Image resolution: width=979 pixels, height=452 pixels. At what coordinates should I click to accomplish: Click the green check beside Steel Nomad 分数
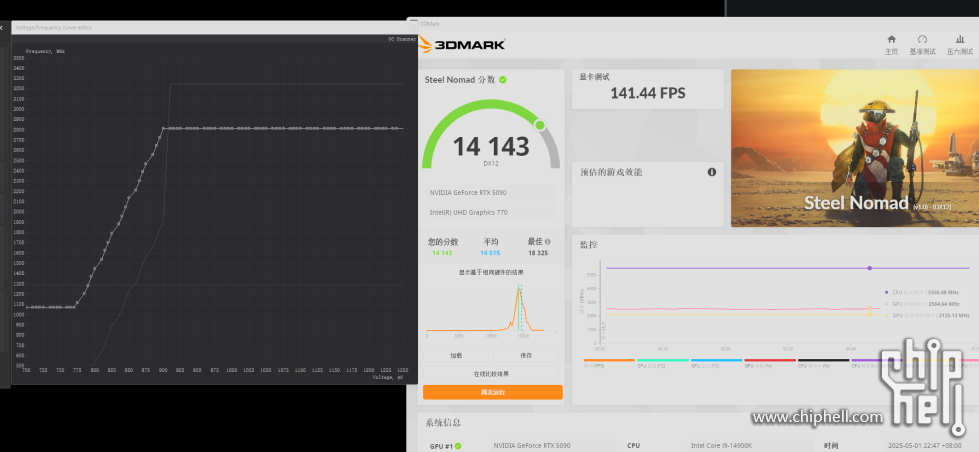pos(503,80)
